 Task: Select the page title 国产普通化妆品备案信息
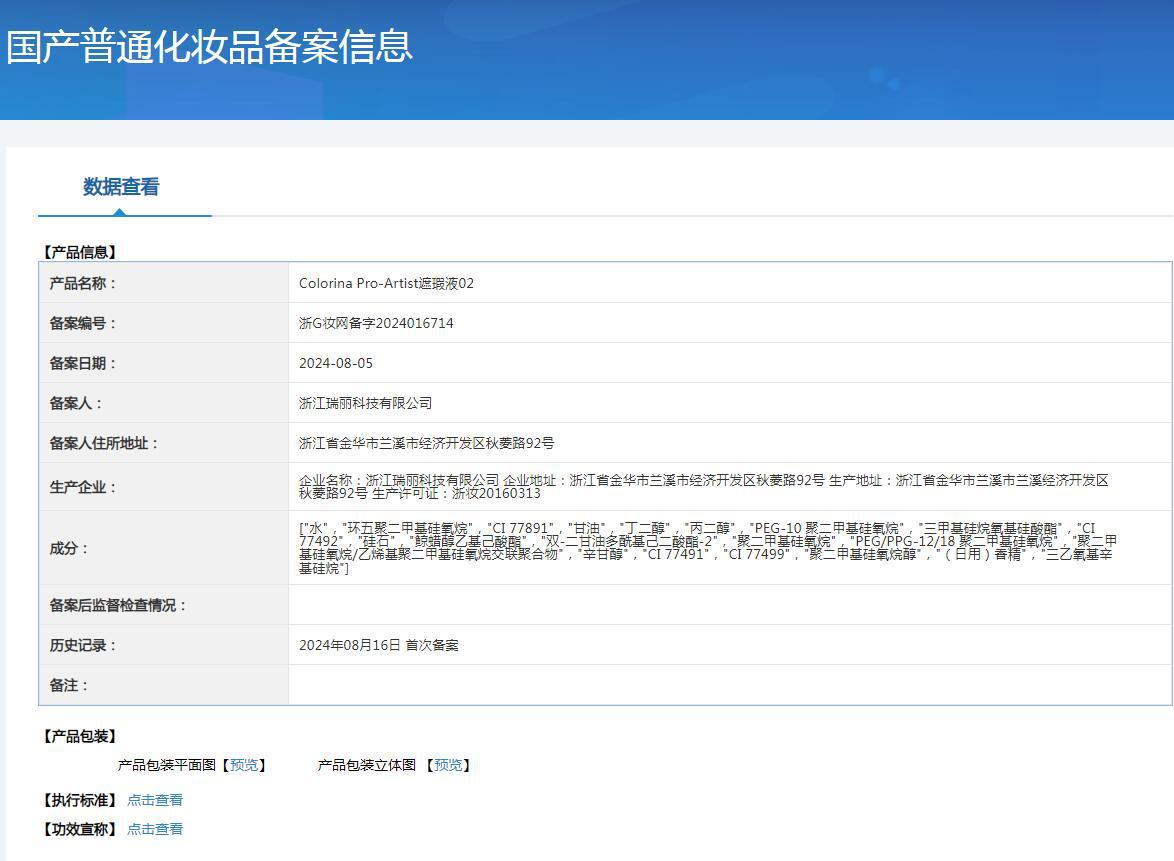click(x=210, y=46)
